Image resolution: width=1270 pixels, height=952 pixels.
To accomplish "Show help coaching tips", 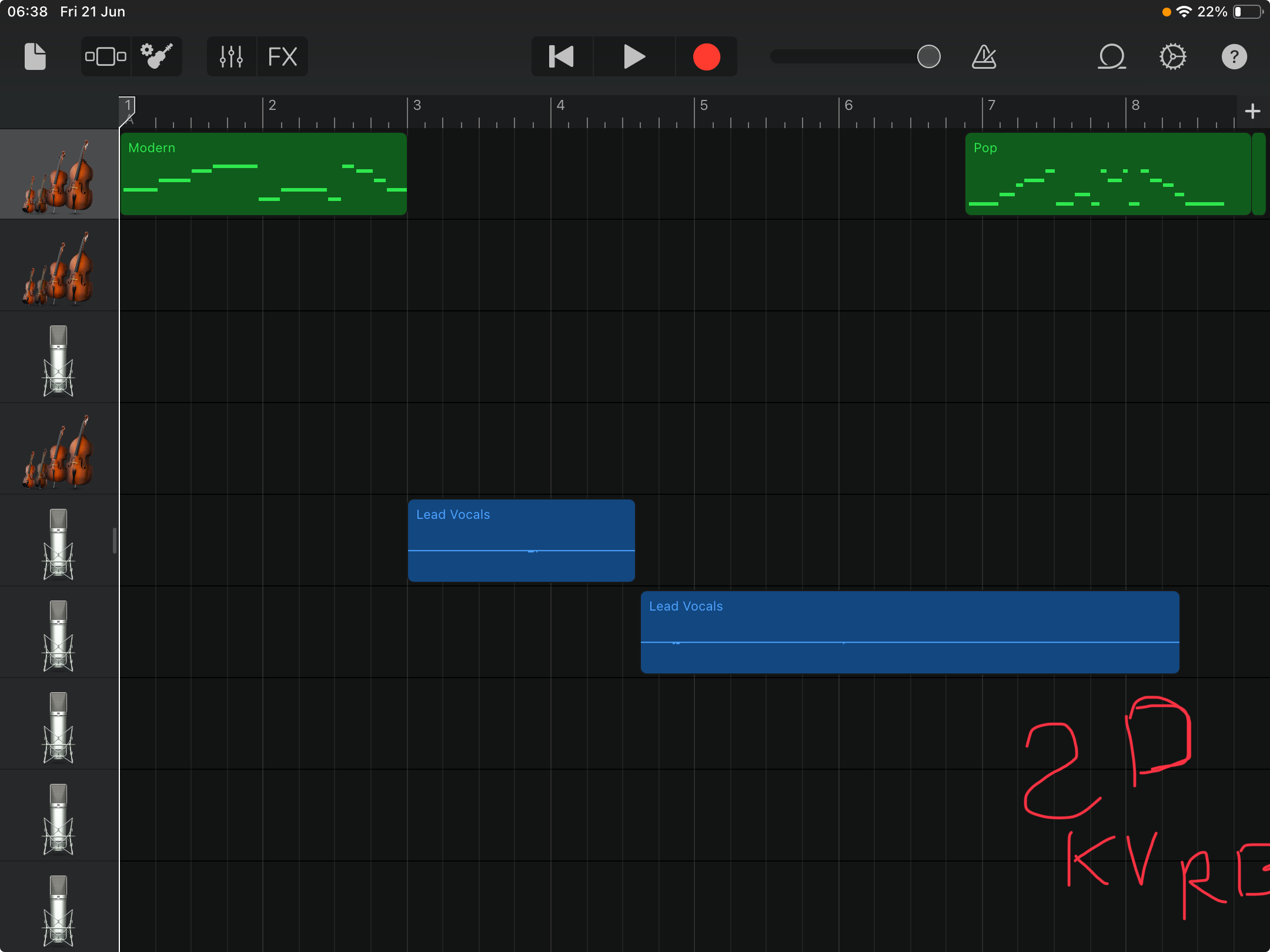I will (x=1234, y=57).
